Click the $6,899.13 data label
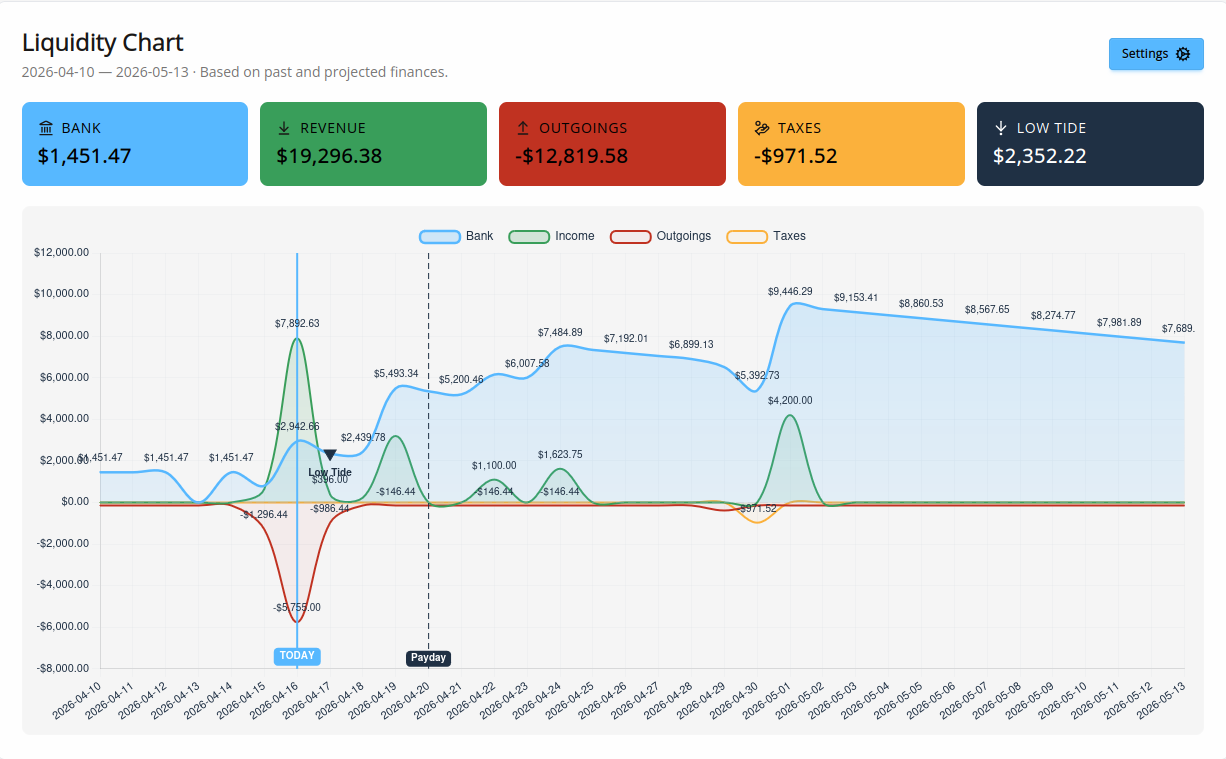This screenshot has width=1226, height=759. (691, 344)
